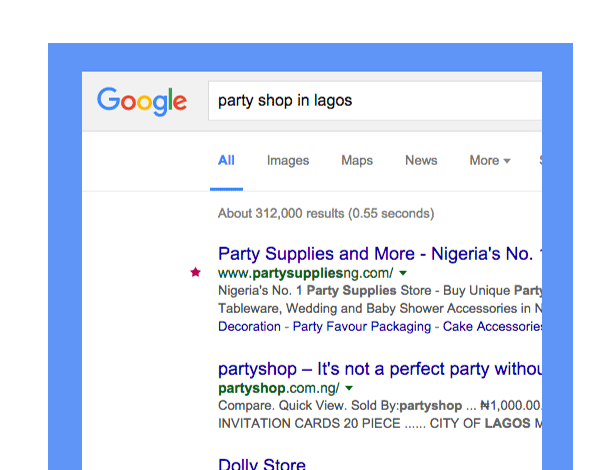This screenshot has height=470, width=615.
Task: Expand the green arrow next to partysuppliesng.com
Action: point(403,273)
